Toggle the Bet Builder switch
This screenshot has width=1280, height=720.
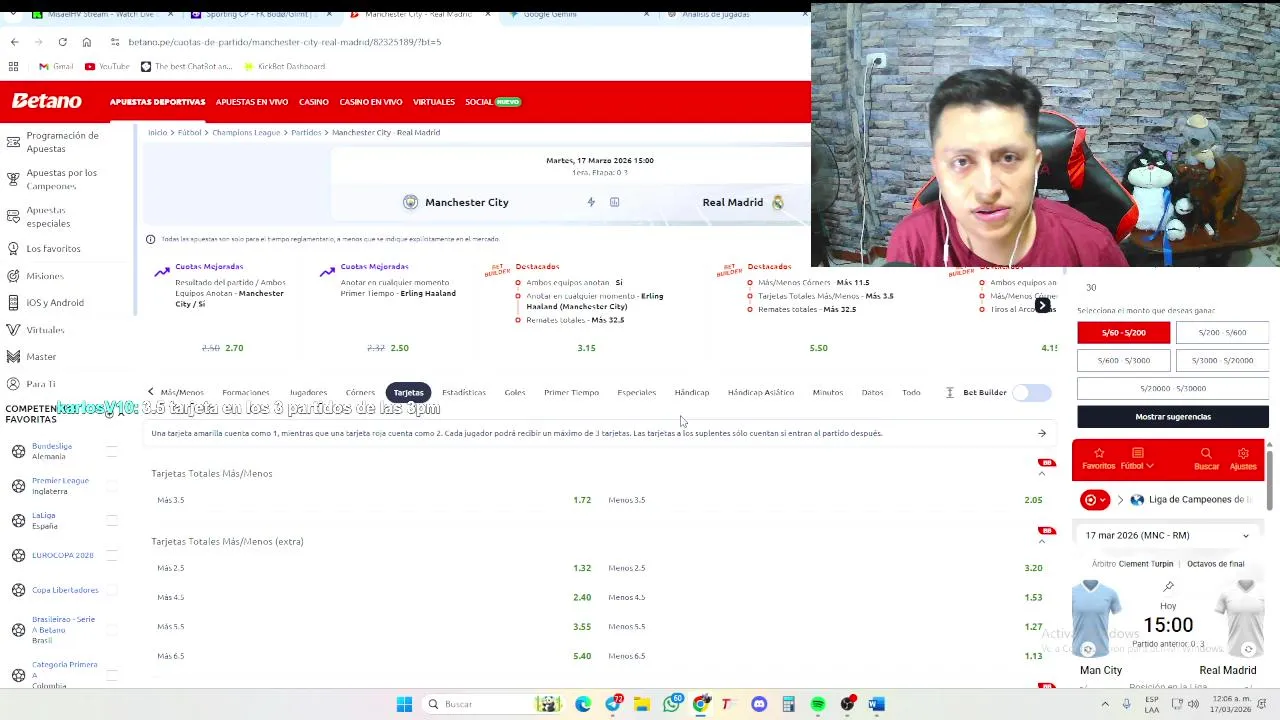pos(1031,393)
